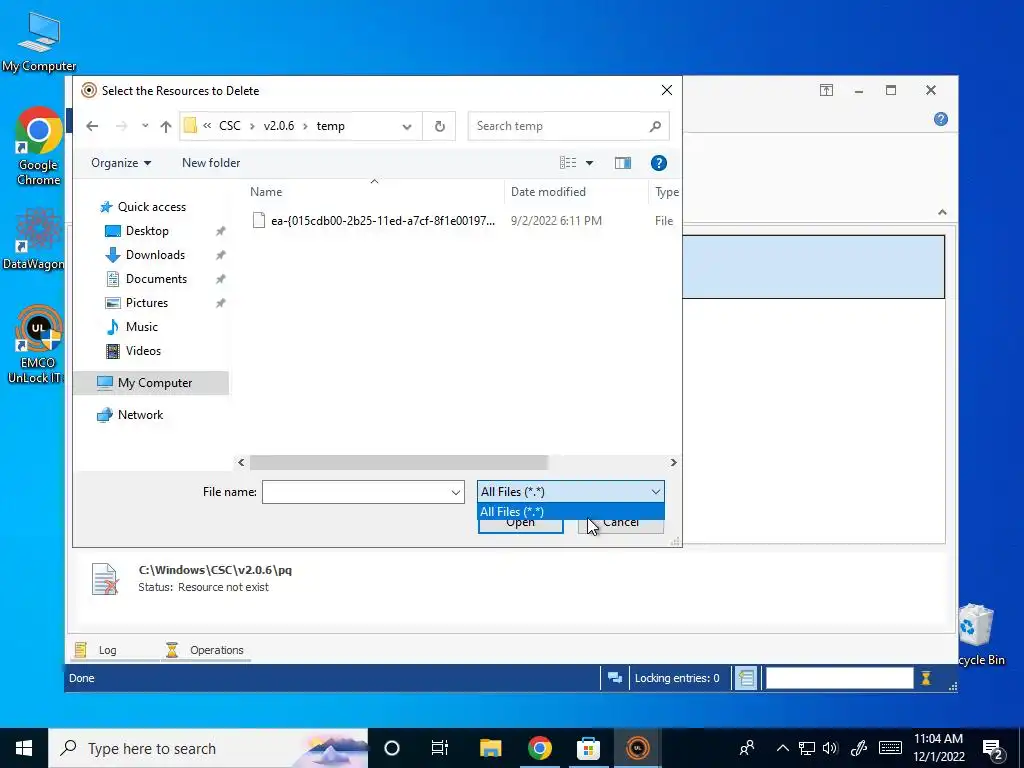This screenshot has height=768, width=1024.
Task: Open the Log tab in EMCO window
Action: pyautogui.click(x=97, y=650)
